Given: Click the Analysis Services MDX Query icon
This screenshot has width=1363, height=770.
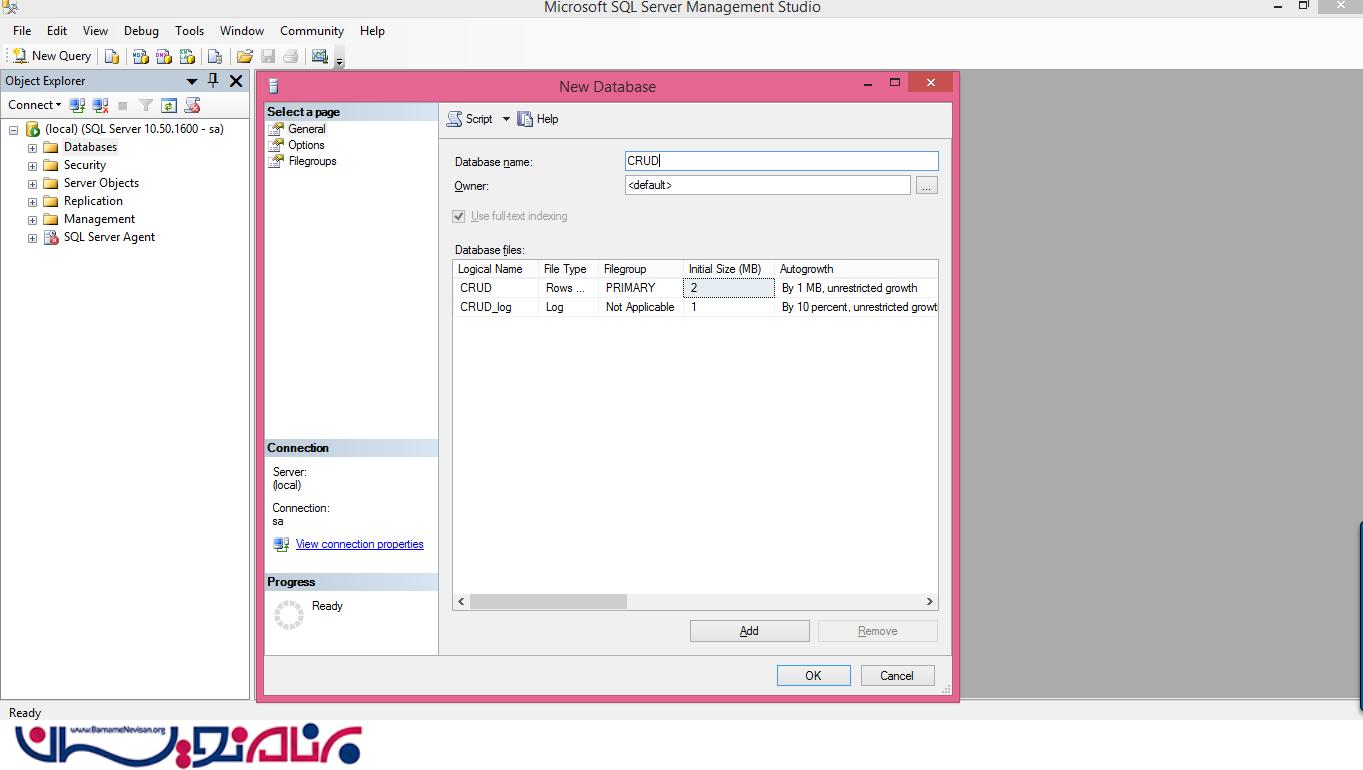Looking at the screenshot, I should [x=141, y=56].
